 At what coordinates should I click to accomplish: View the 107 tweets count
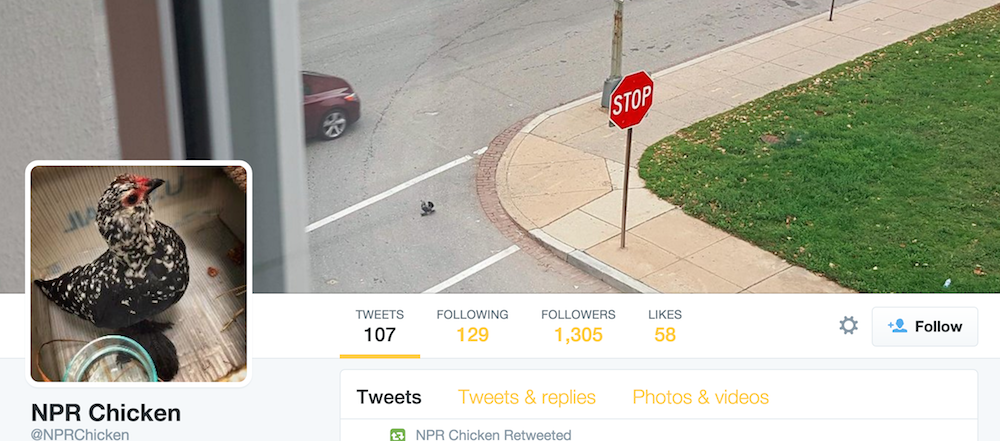[x=379, y=326]
